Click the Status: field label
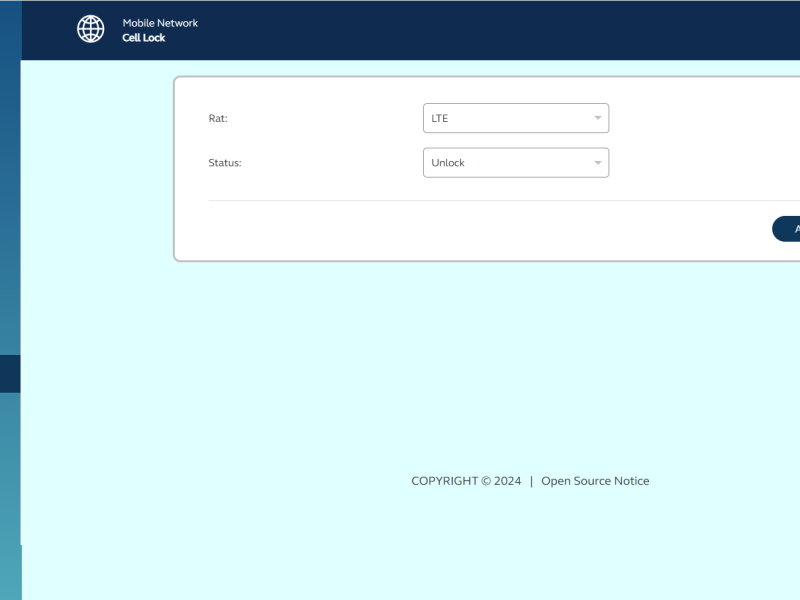 225,163
